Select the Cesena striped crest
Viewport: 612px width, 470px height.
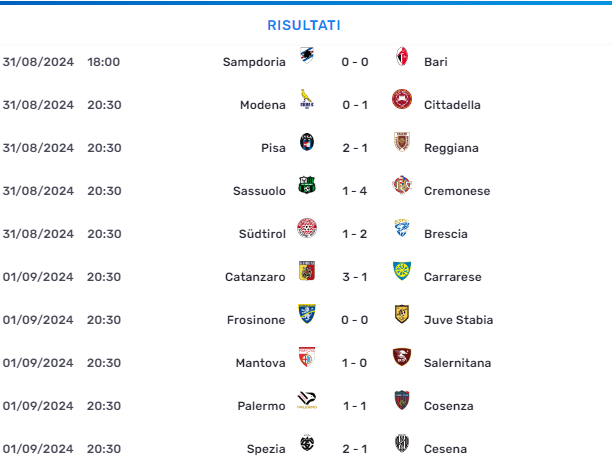pos(402,443)
